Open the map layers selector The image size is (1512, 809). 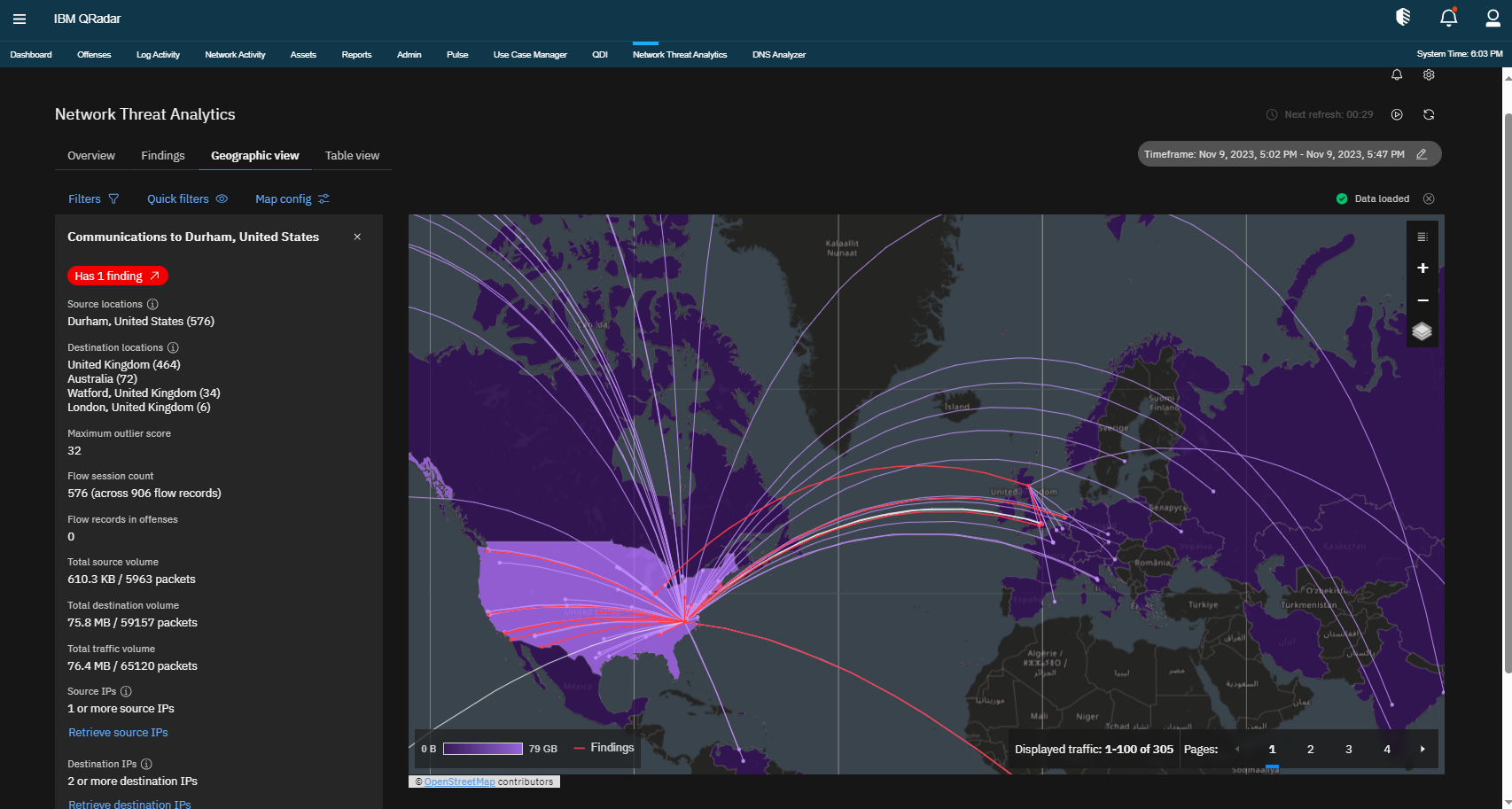1422,331
